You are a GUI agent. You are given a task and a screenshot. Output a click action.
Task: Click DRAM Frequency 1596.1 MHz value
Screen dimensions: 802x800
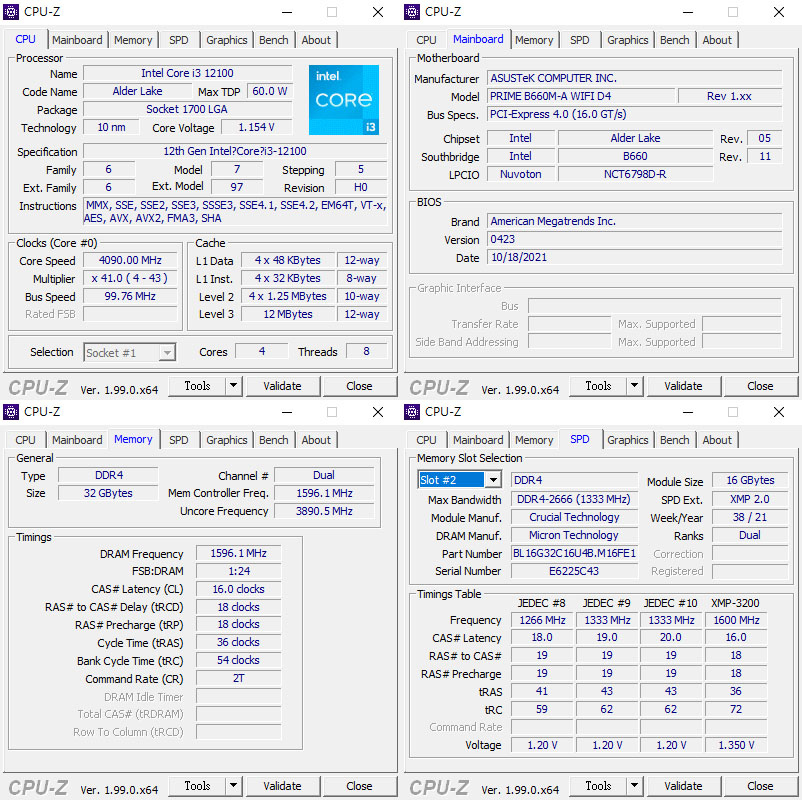click(x=238, y=553)
